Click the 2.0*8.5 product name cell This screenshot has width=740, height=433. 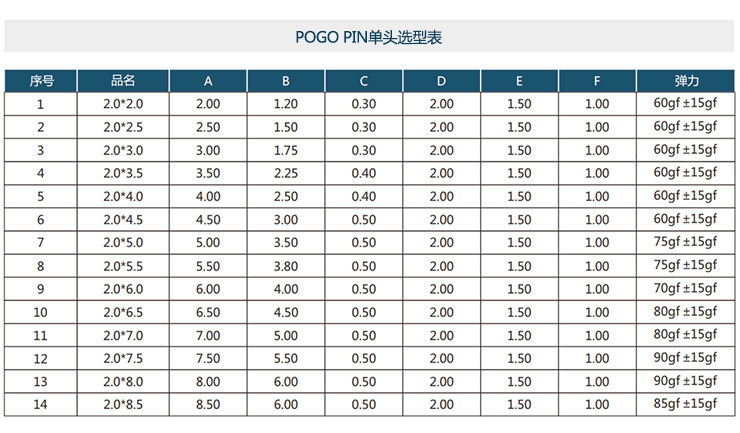click(123, 404)
